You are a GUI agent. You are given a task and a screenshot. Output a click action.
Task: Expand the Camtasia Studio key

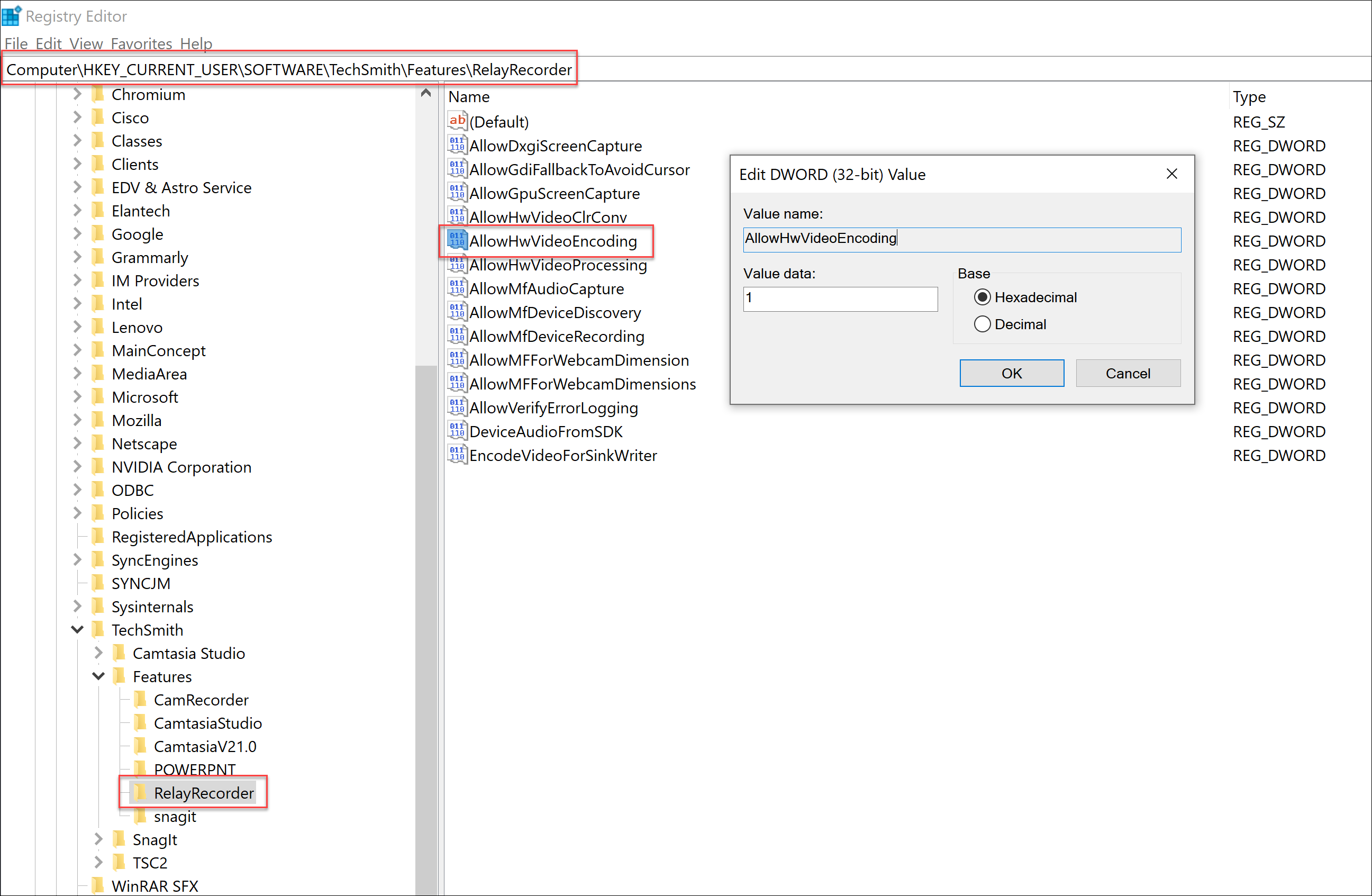pyautogui.click(x=98, y=652)
